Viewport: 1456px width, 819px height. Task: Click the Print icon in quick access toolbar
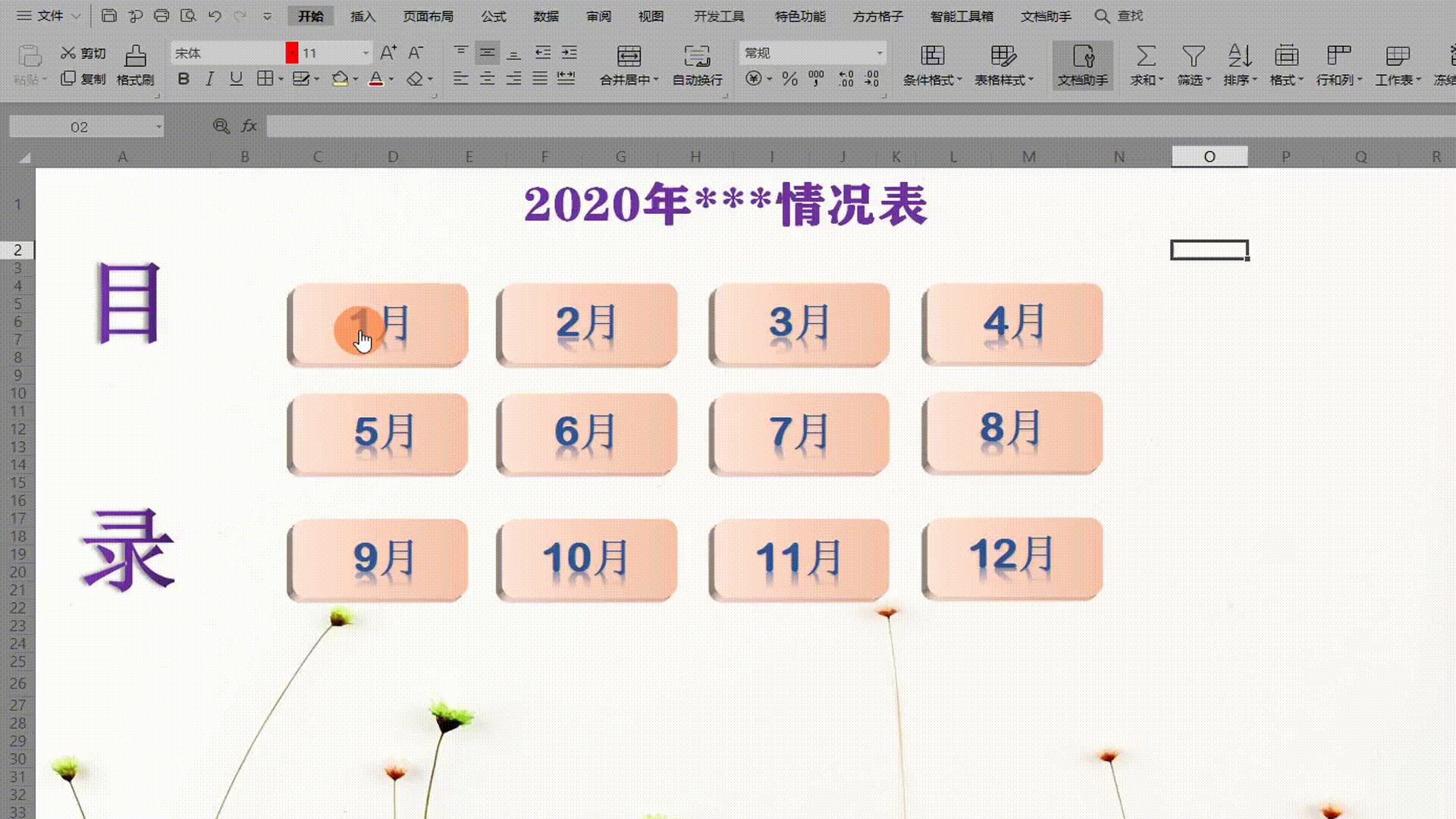[162, 16]
